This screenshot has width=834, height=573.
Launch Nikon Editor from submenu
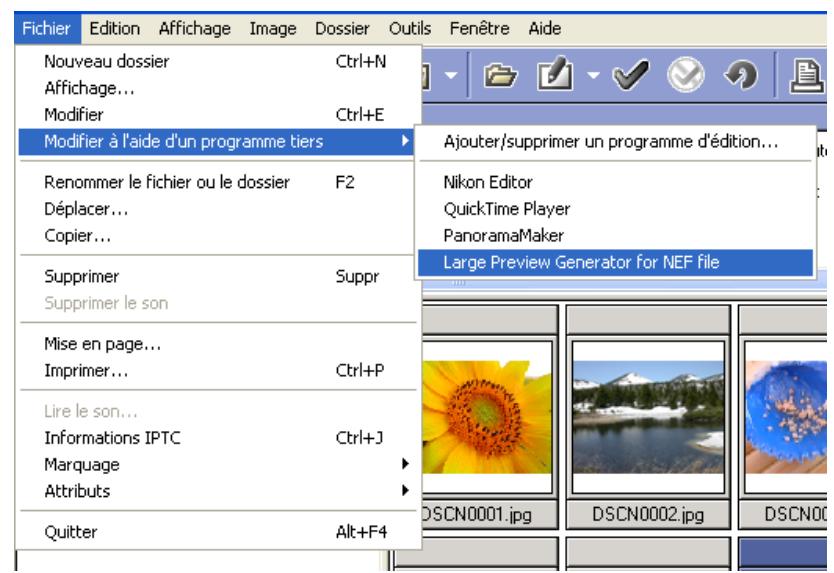pos(616,182)
